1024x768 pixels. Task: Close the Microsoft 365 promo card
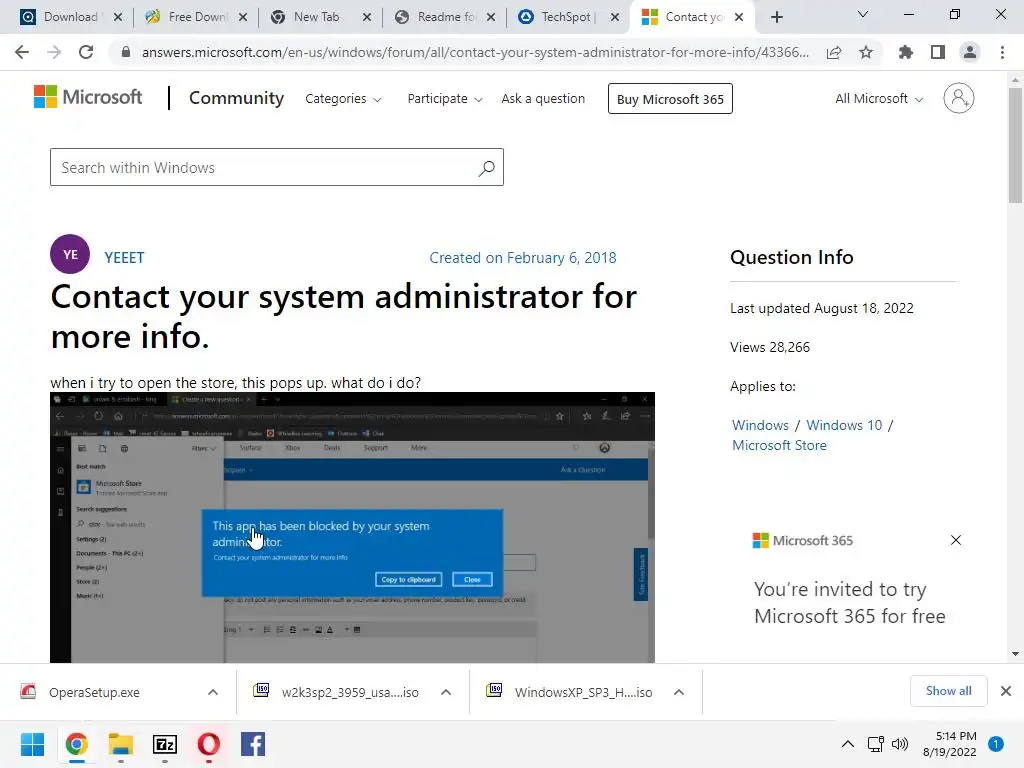point(956,540)
